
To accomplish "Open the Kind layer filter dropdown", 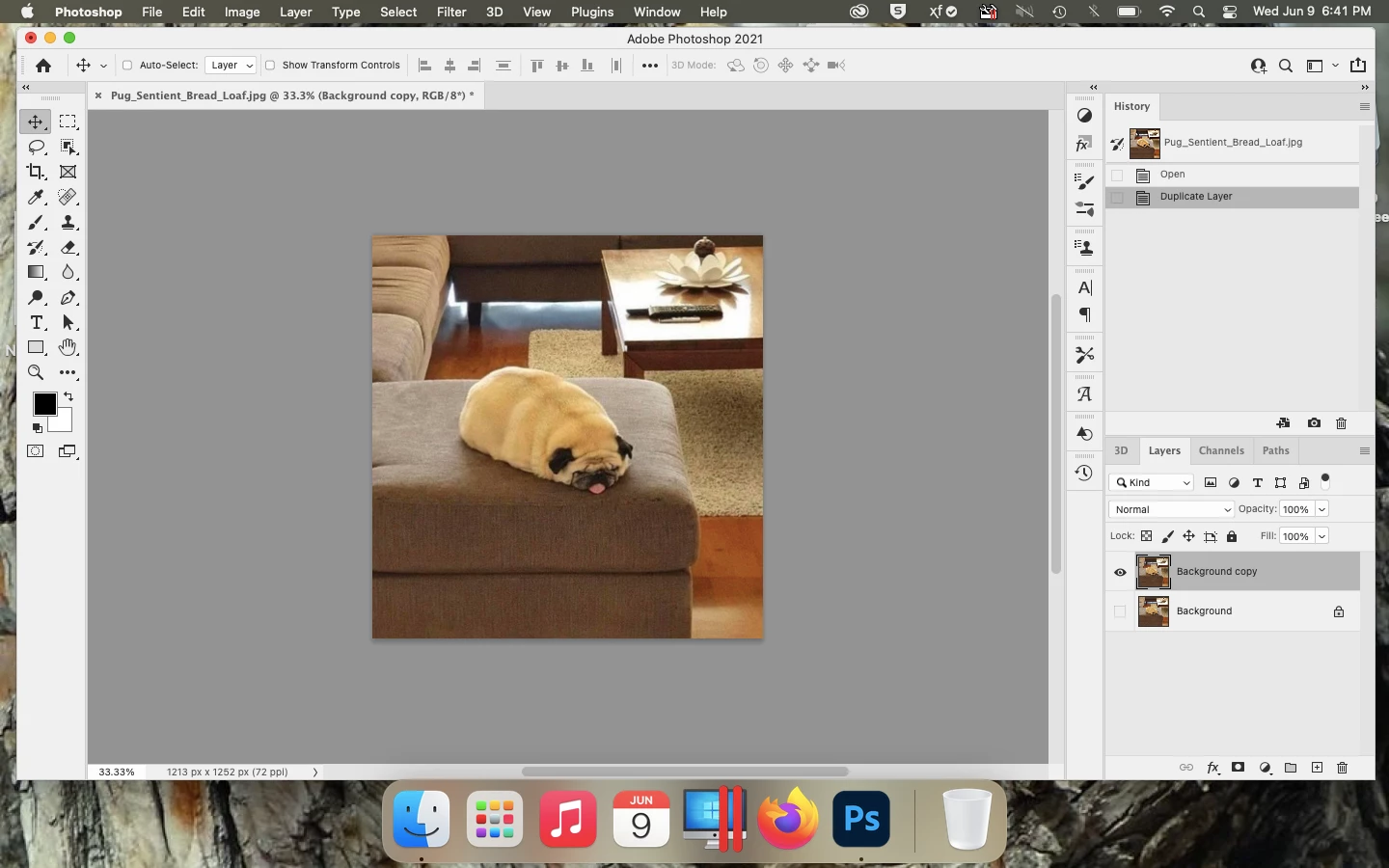I will (1152, 482).
